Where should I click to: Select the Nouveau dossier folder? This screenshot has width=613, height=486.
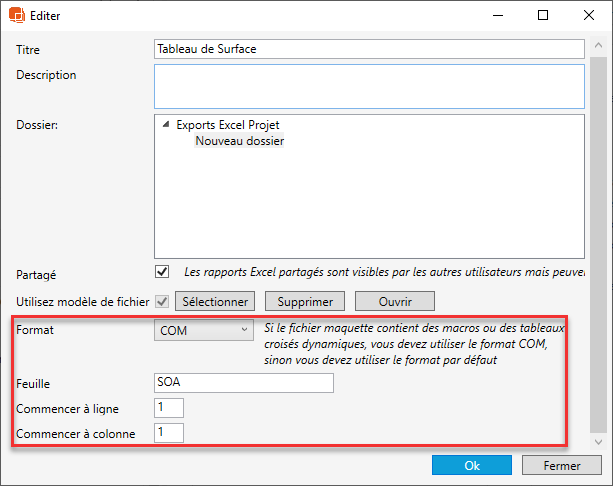coord(239,141)
